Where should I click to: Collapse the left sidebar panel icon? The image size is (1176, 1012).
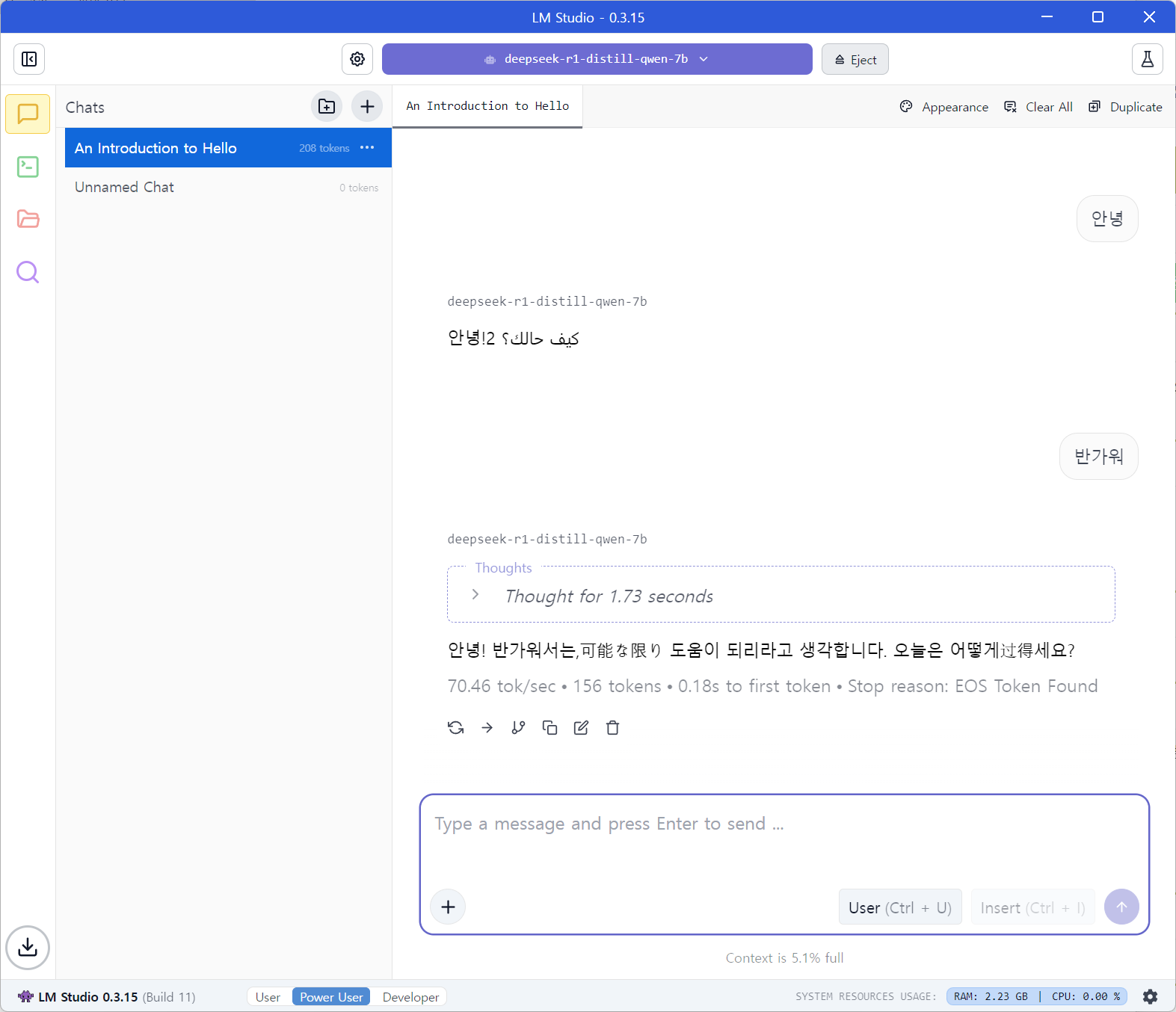tap(29, 59)
